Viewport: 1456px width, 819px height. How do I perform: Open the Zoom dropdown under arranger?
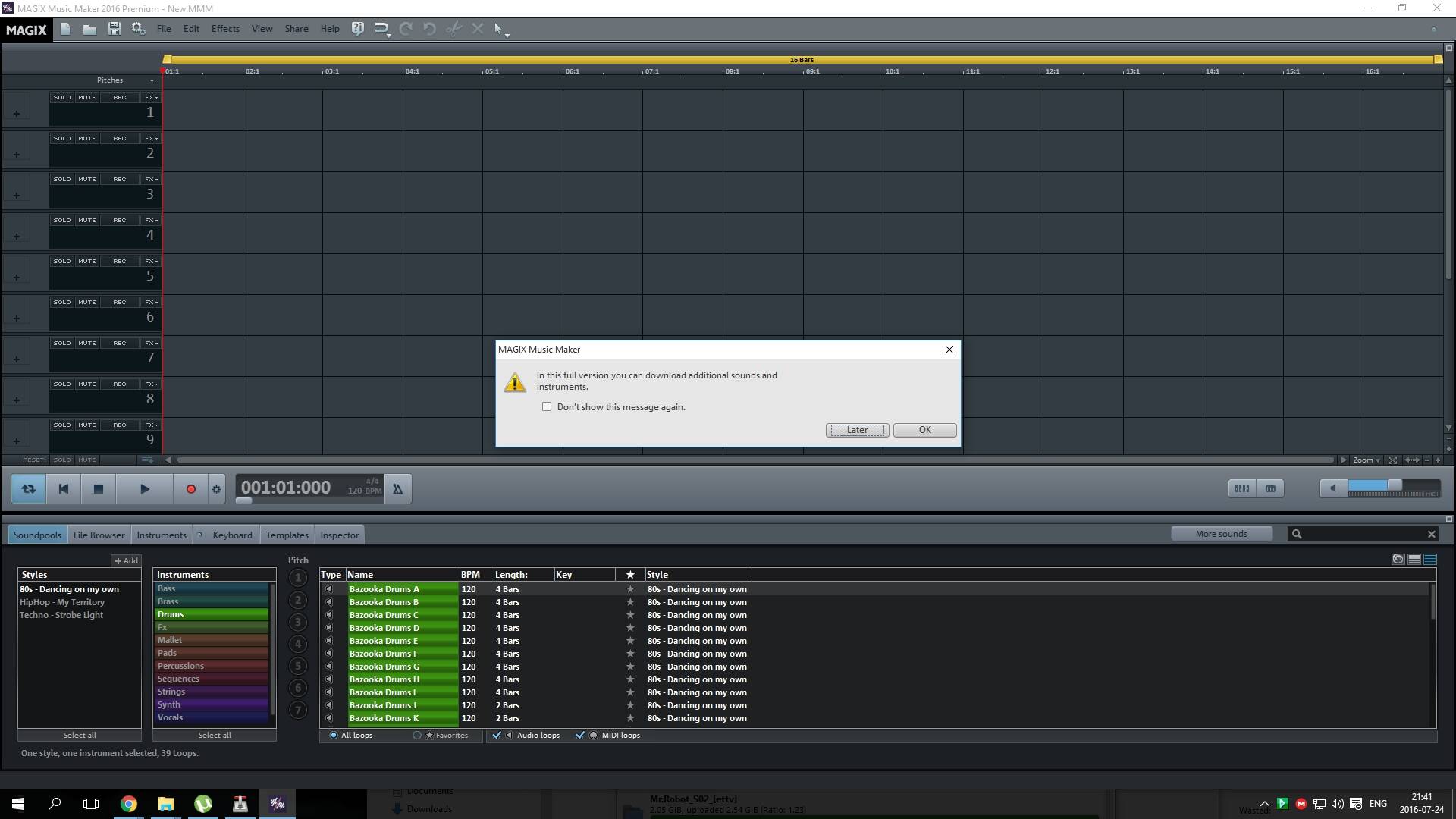[1367, 460]
